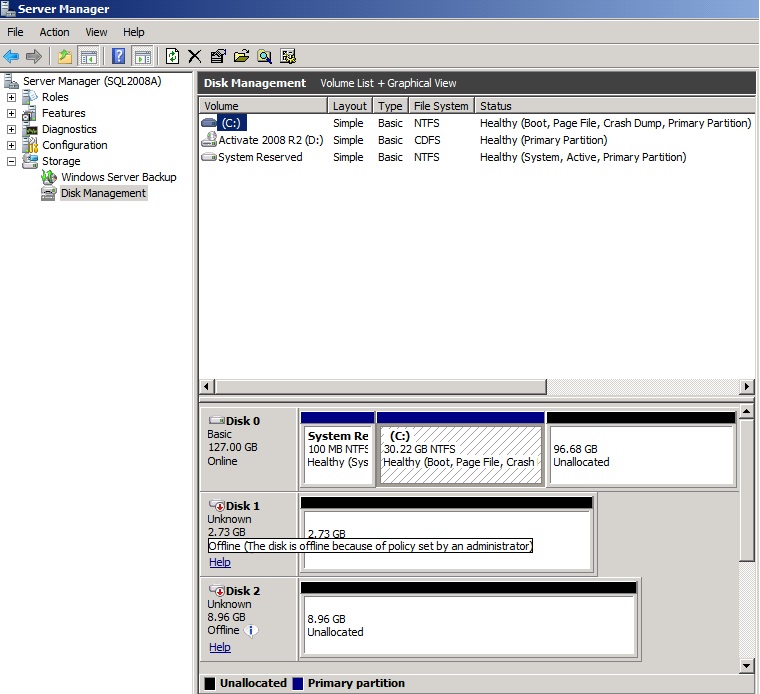Click the Diagnostics node icon
760x694 pixels.
tap(31, 129)
